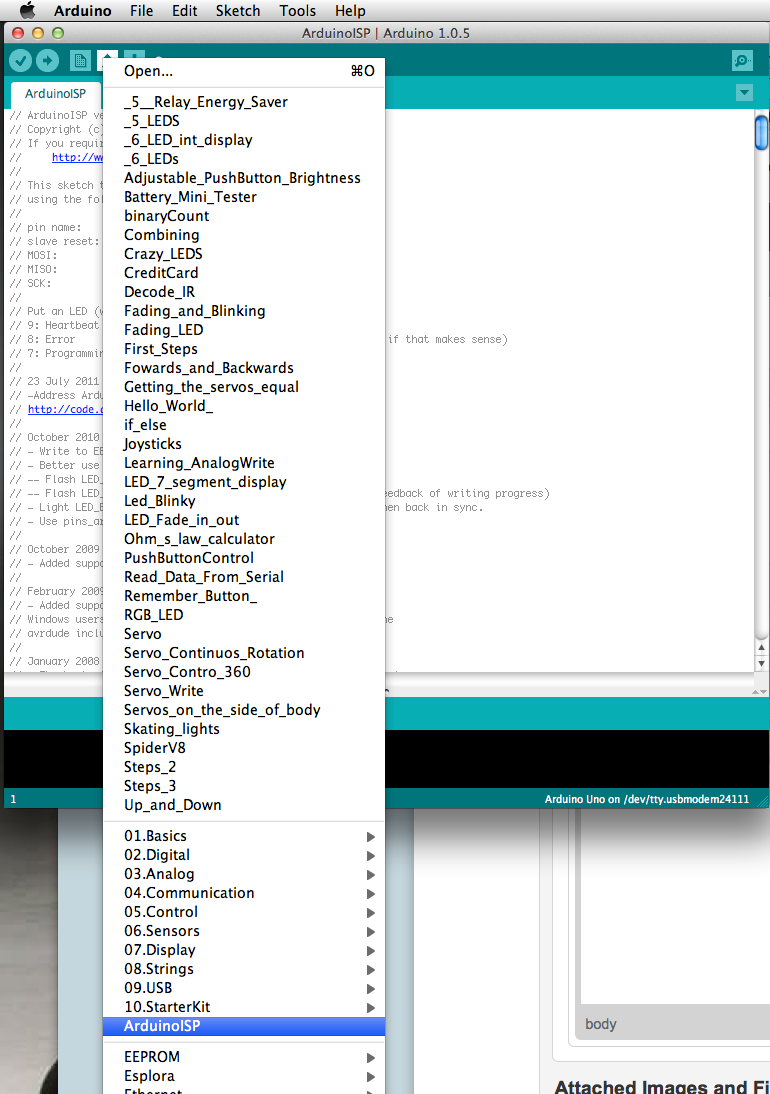This screenshot has height=1094, width=770.
Task: Expand the 02.Digital examples submenu
Action: (x=244, y=855)
